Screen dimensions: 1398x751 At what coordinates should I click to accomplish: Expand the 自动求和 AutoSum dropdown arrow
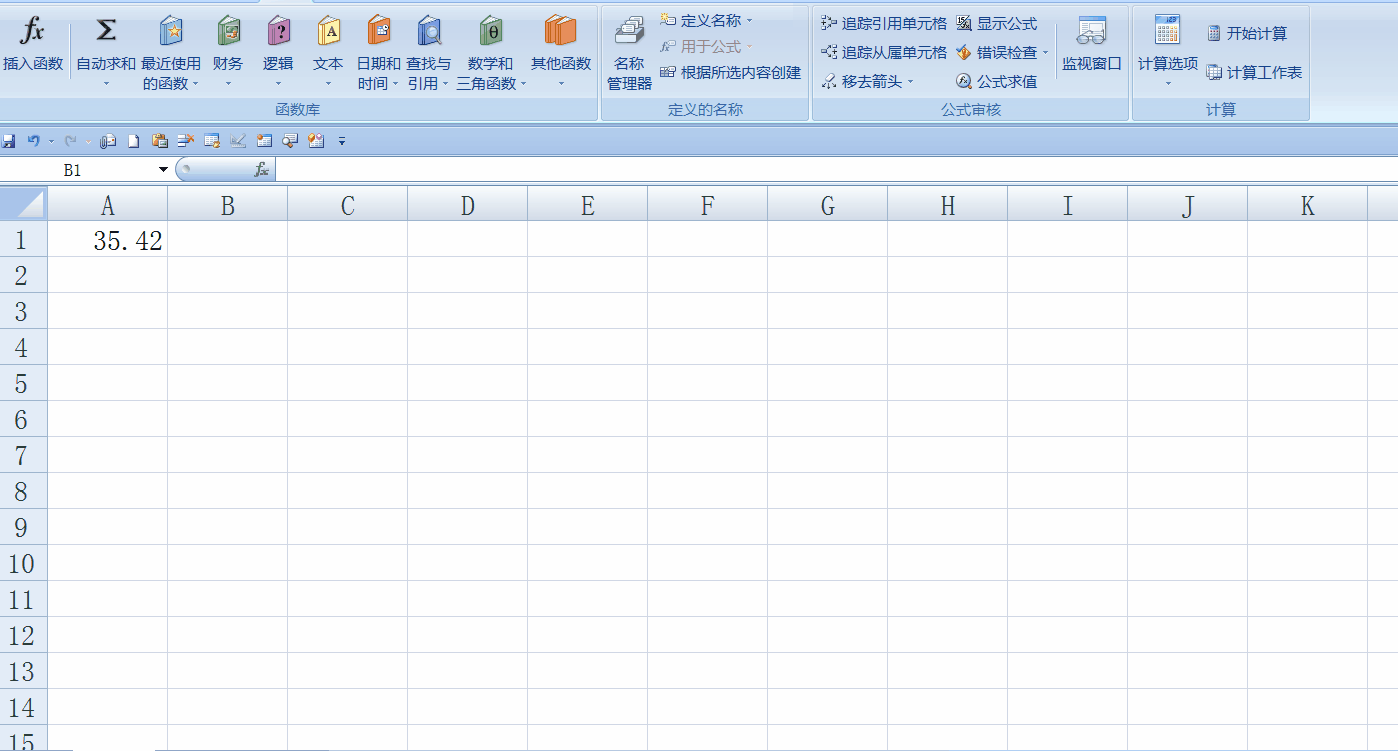click(106, 84)
